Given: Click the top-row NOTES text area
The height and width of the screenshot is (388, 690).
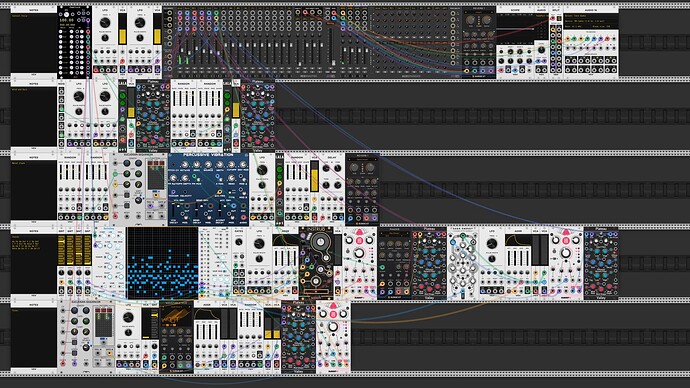Looking at the screenshot, I should pos(34,43).
